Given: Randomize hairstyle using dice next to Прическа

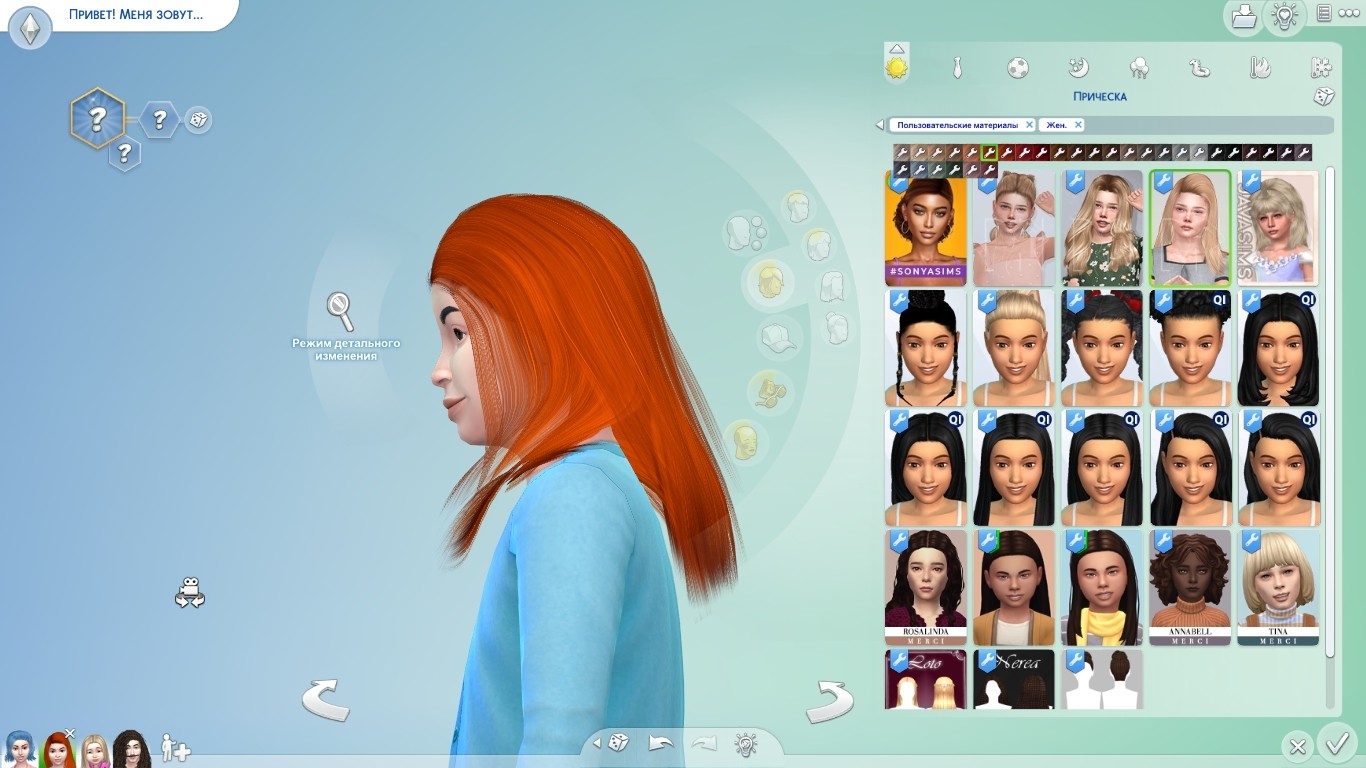Looking at the screenshot, I should (x=1323, y=97).
